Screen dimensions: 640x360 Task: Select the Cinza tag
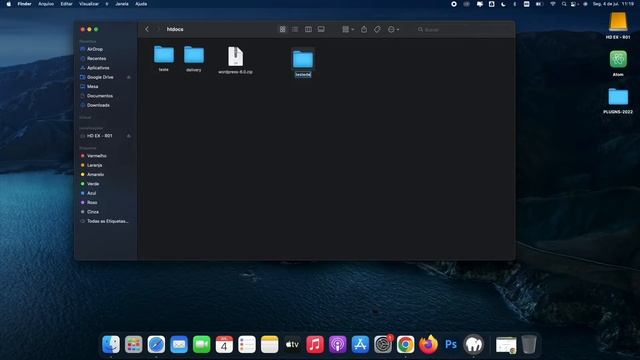[93, 212]
